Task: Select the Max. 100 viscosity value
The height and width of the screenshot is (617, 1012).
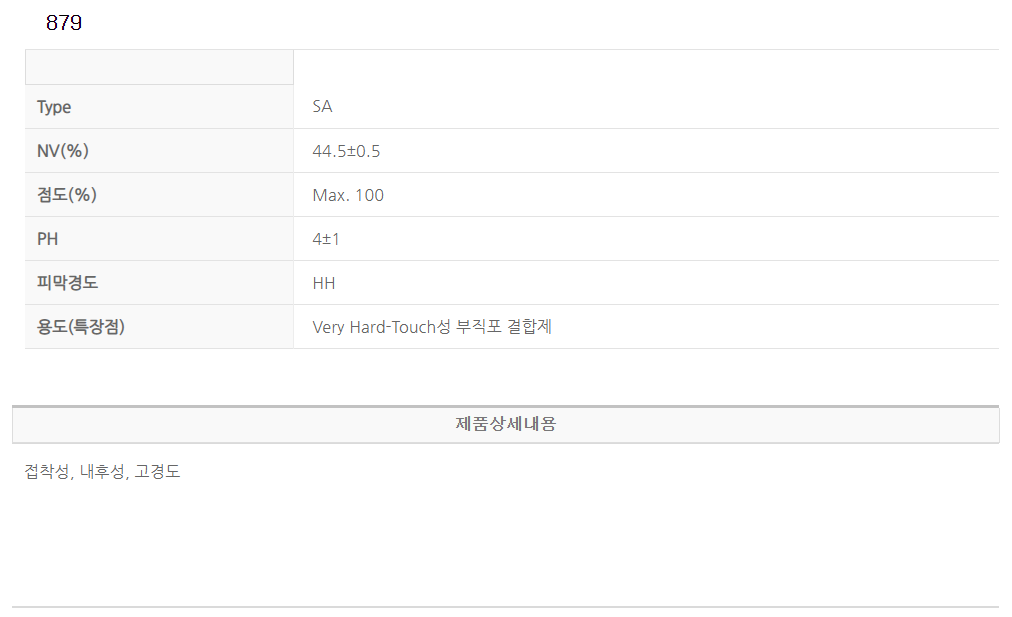Action: pos(348,195)
